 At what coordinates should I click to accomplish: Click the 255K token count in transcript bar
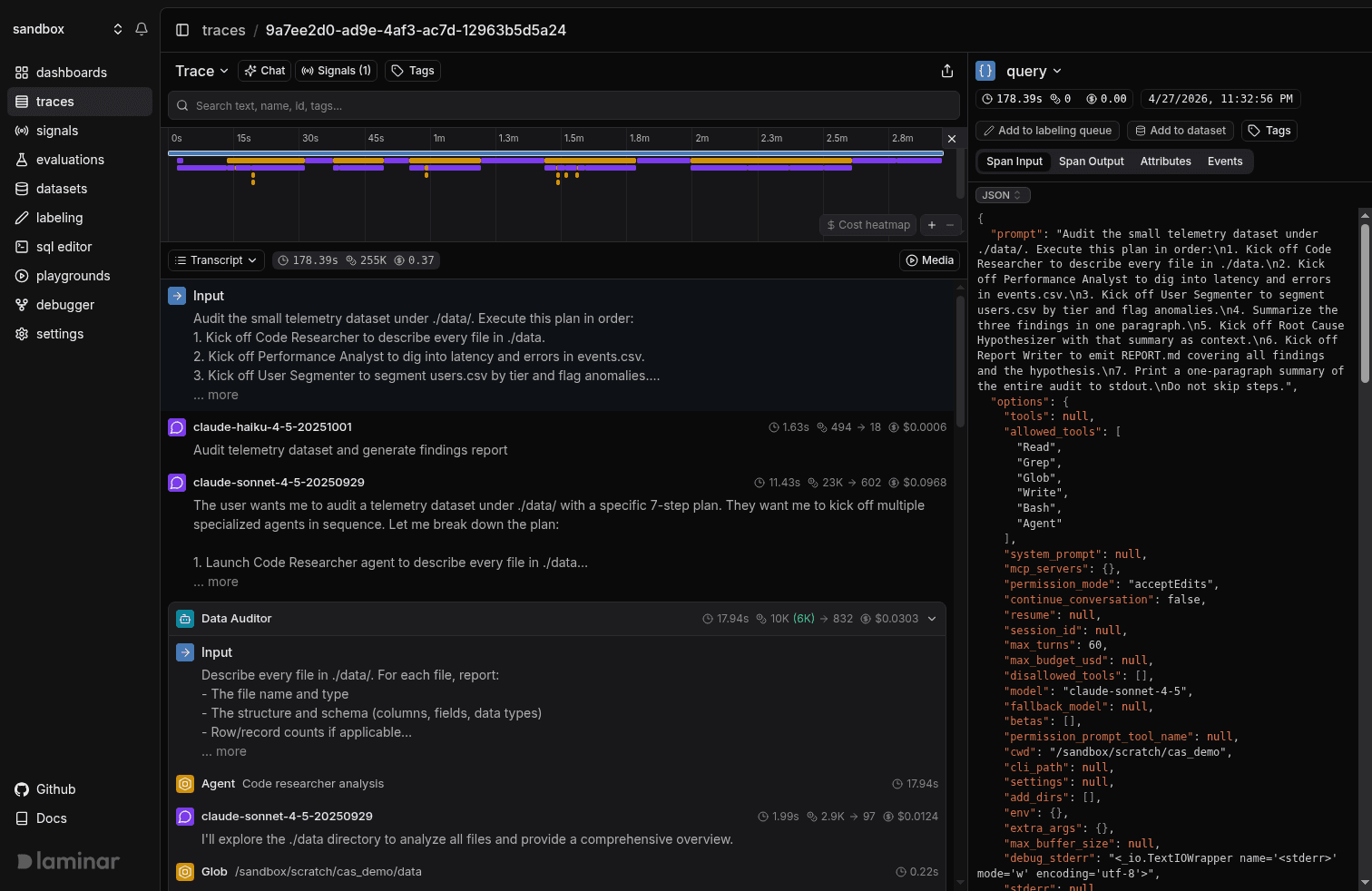367,260
